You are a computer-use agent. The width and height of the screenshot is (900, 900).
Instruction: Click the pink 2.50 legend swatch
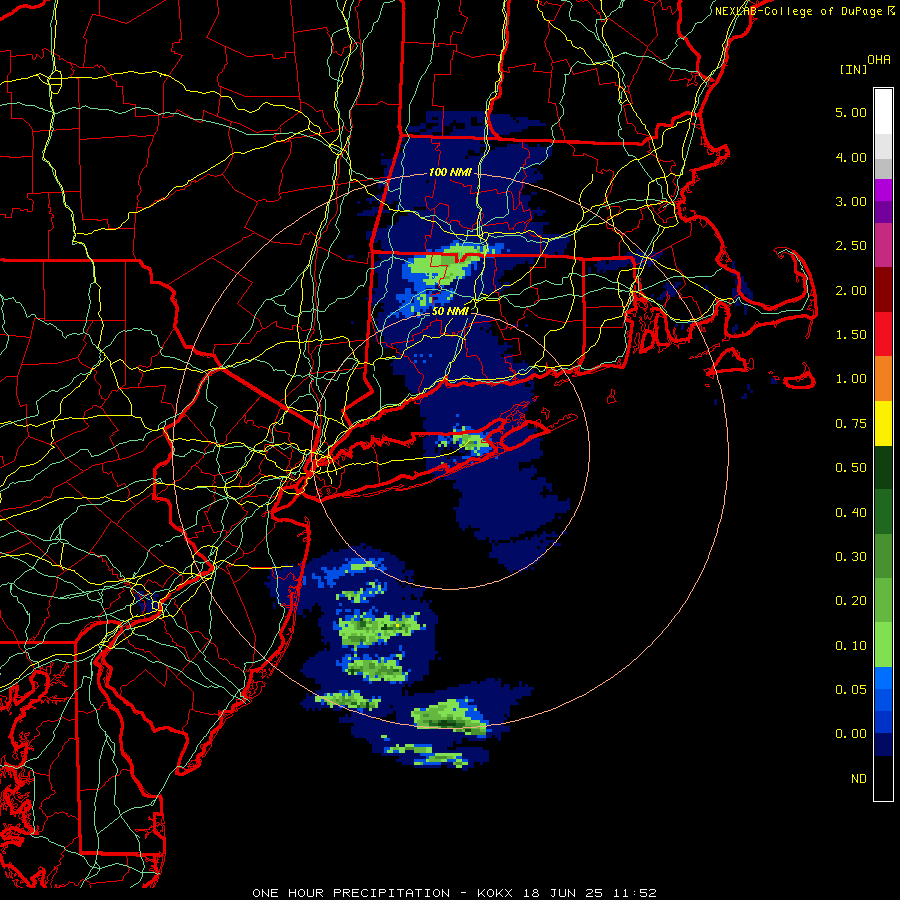click(883, 246)
